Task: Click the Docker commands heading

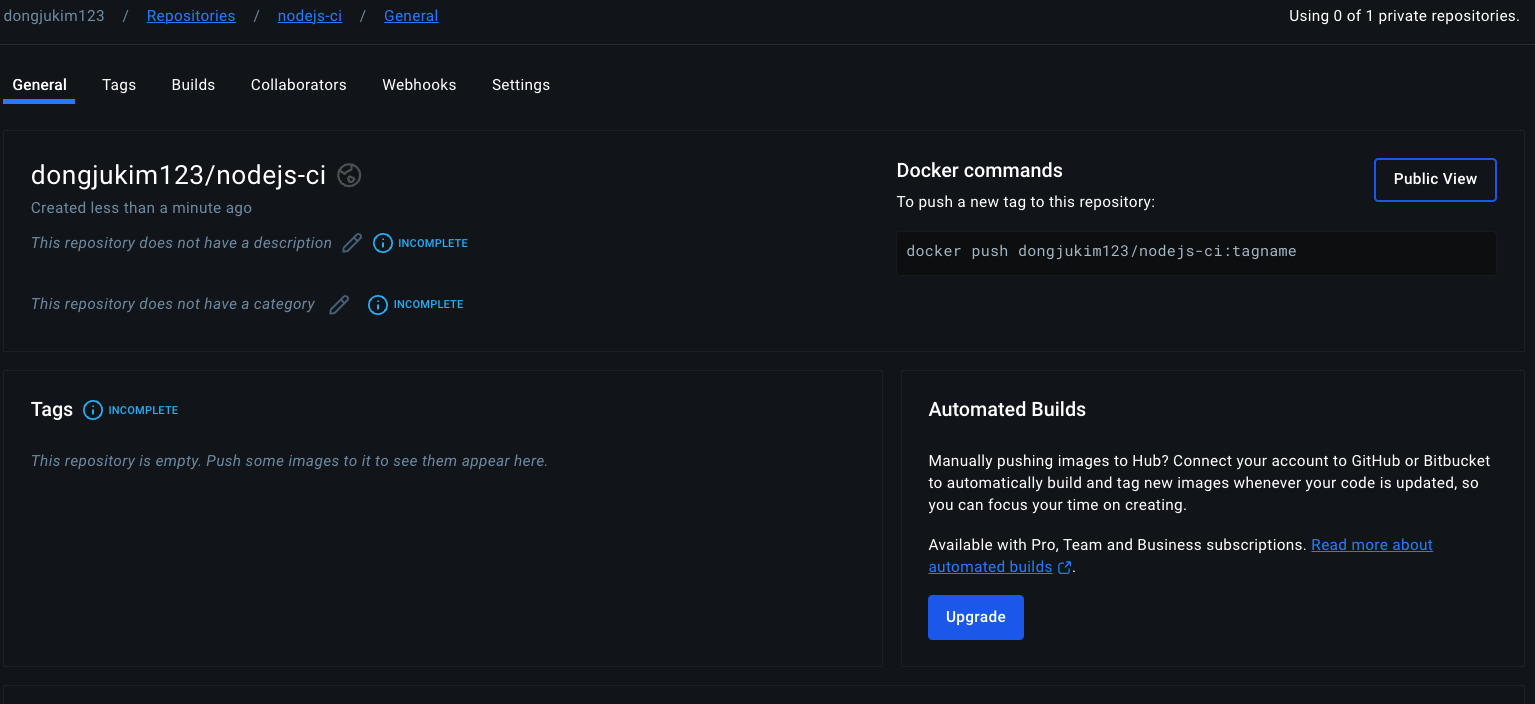Action: coord(980,170)
